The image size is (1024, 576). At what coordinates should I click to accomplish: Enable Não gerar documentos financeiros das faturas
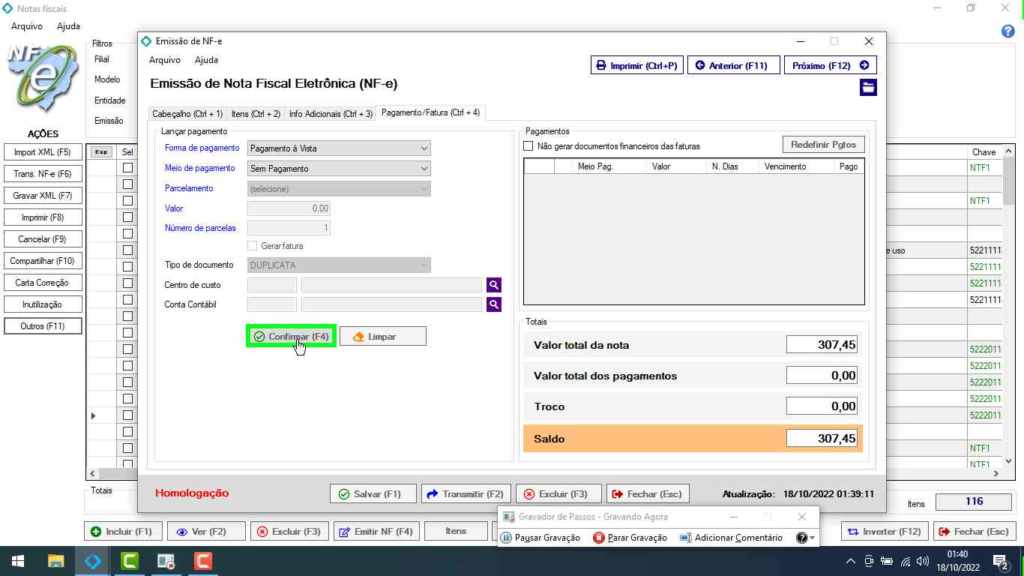coord(528,146)
